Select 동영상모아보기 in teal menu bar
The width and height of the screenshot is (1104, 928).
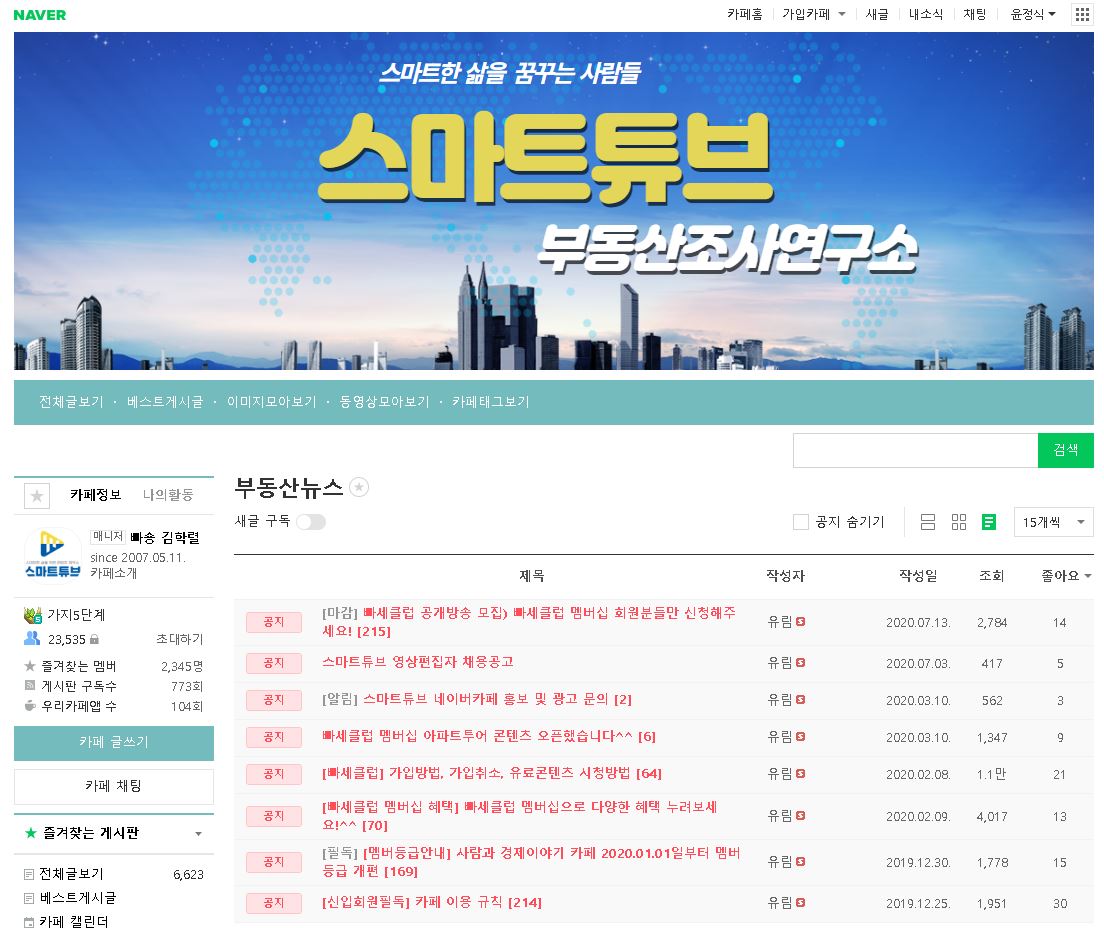384,402
